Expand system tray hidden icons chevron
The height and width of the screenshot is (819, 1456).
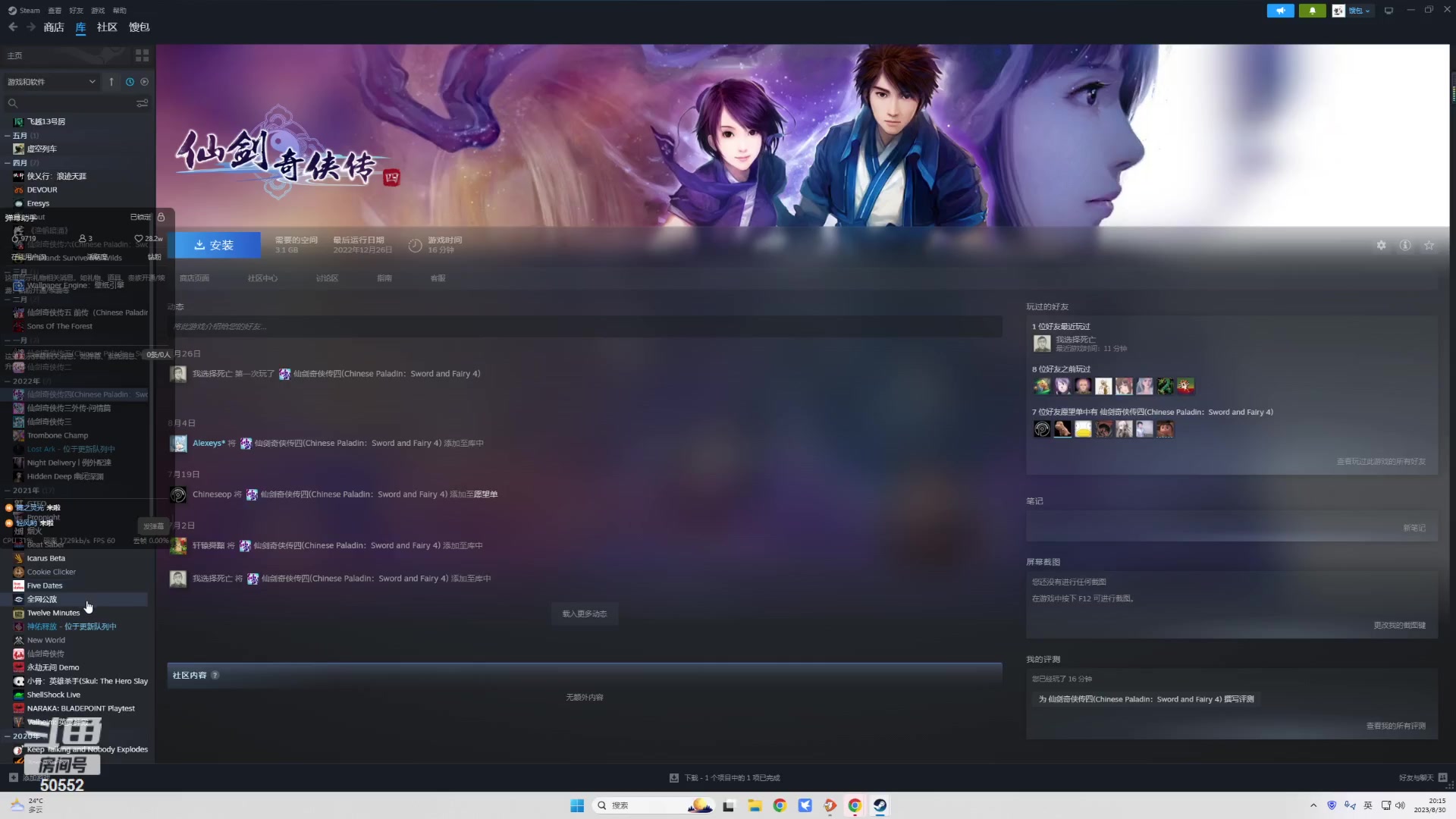click(1313, 805)
